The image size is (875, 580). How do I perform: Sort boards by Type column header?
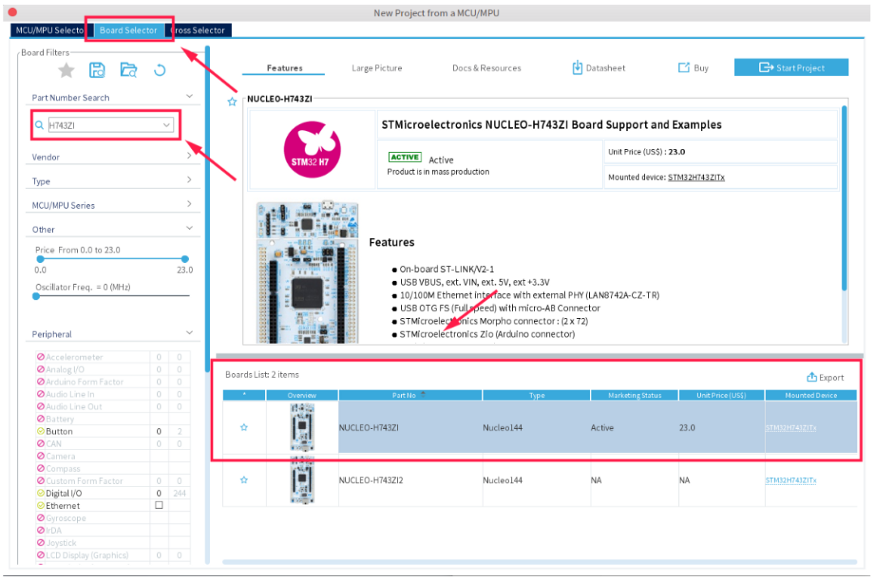coord(536,395)
